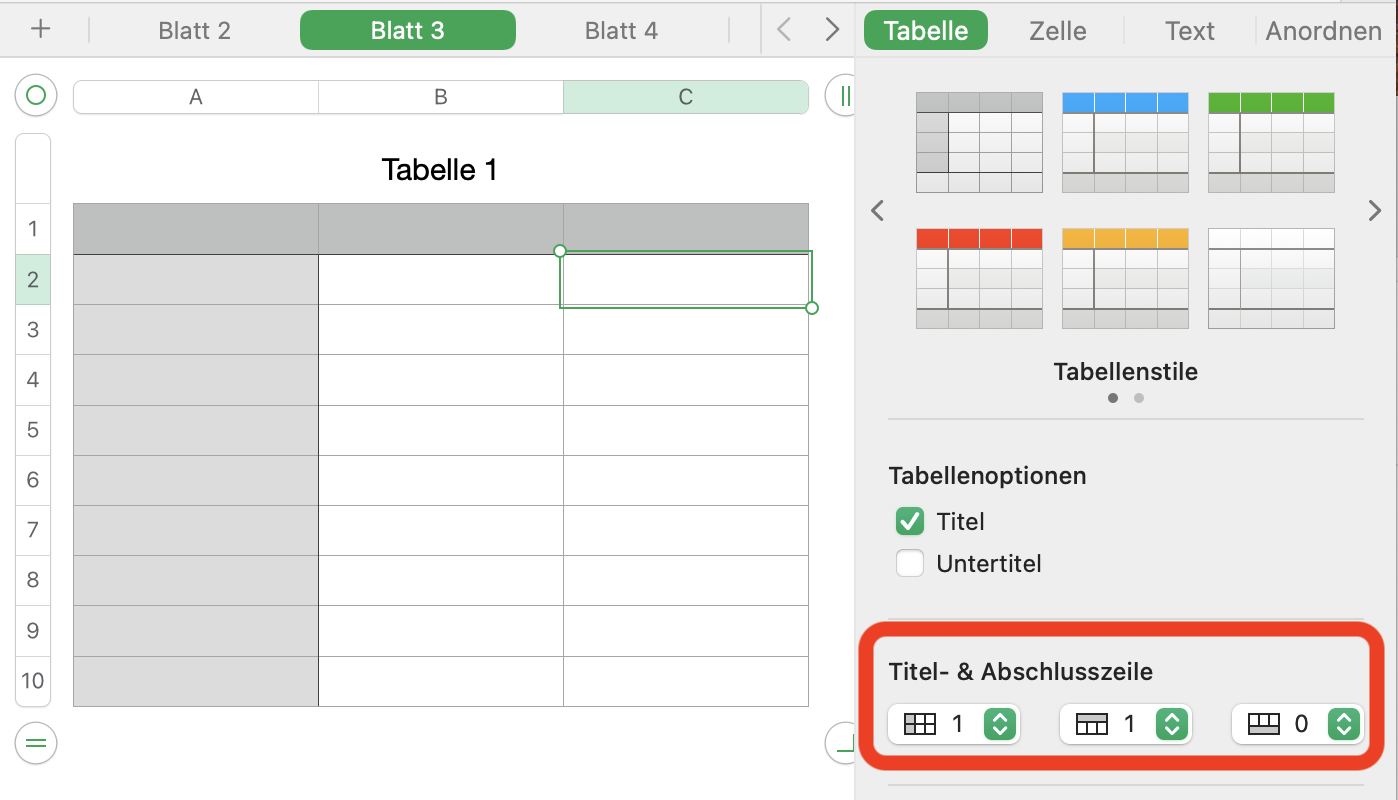This screenshot has width=1398, height=800.
Task: Click the header columns count icon
Action: [919, 724]
